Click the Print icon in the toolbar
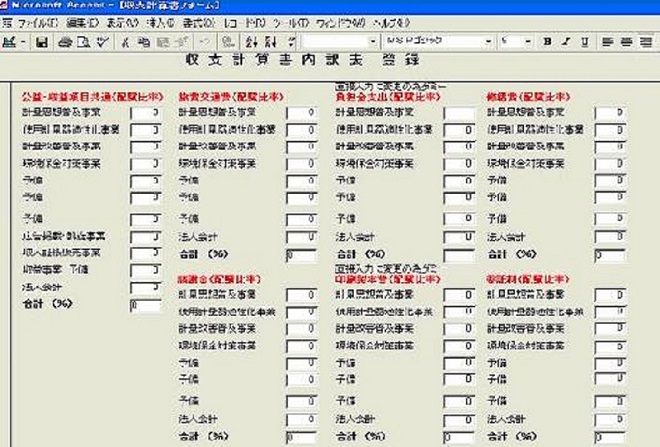Image resolution: width=660 pixels, height=447 pixels. coord(65,42)
